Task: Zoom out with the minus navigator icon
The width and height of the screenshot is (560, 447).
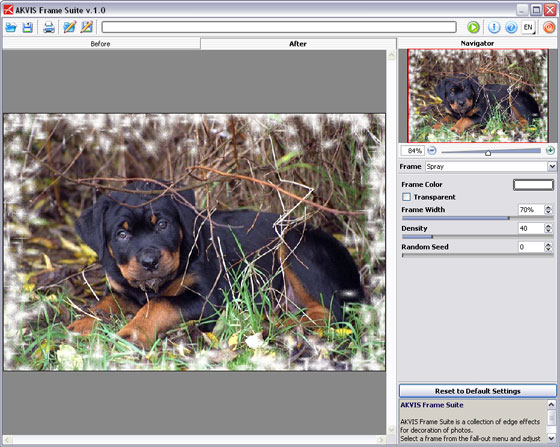Action: pos(432,150)
